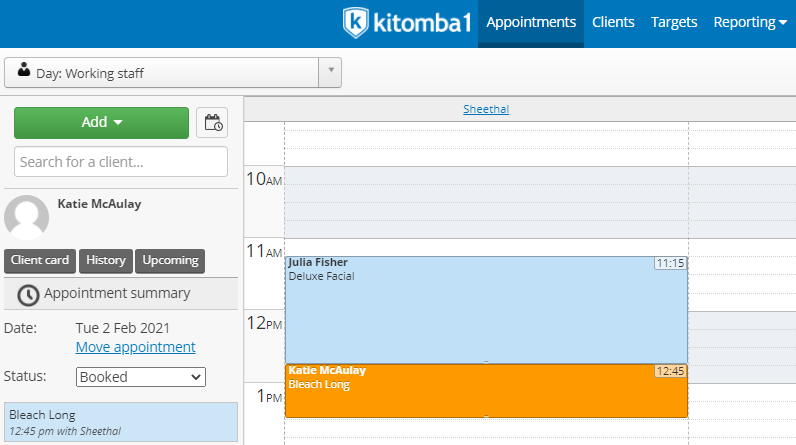Viewport: 796px width, 445px height.
Task: Click the 12:45 time badge on Katie McAulay
Action: [670, 371]
